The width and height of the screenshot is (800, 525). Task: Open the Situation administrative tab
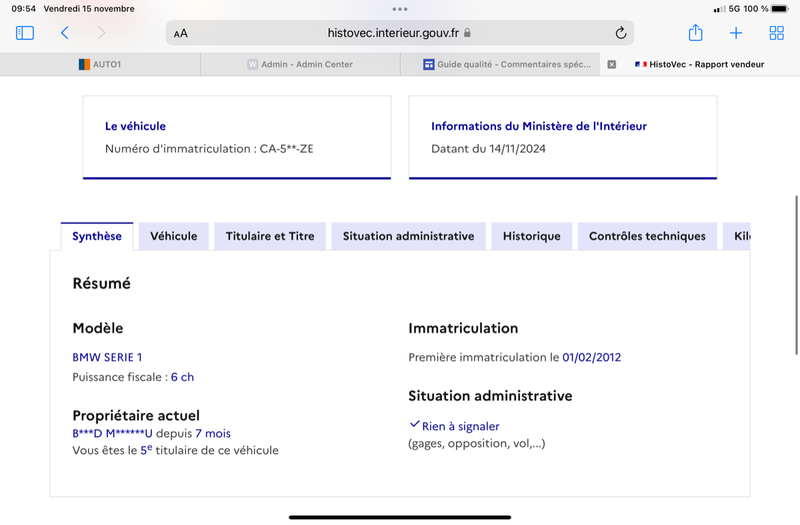408,236
